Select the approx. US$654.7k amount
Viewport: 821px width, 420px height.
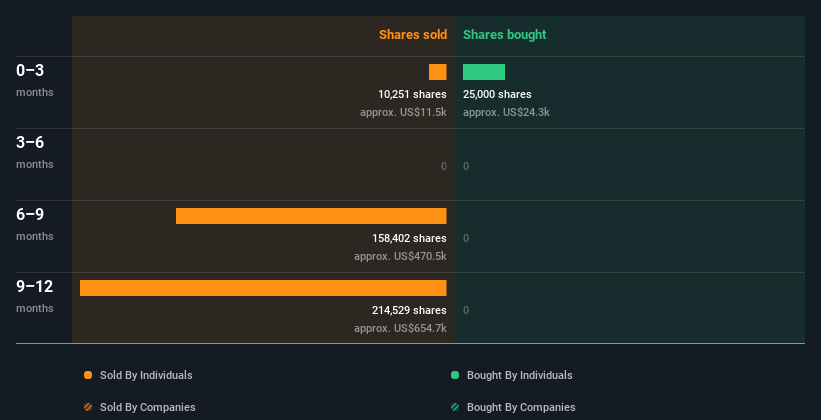tap(400, 328)
